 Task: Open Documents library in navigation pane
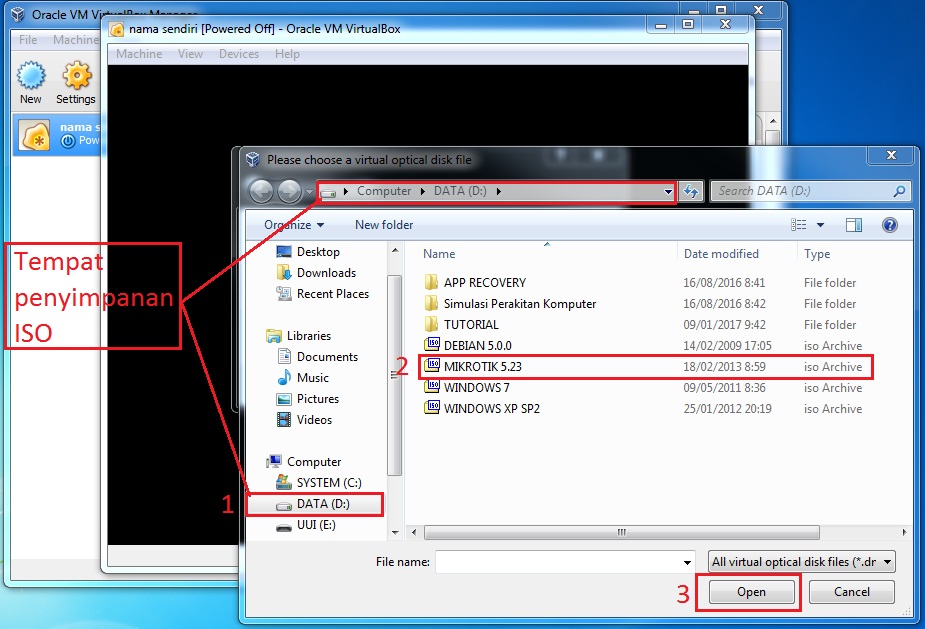point(327,357)
